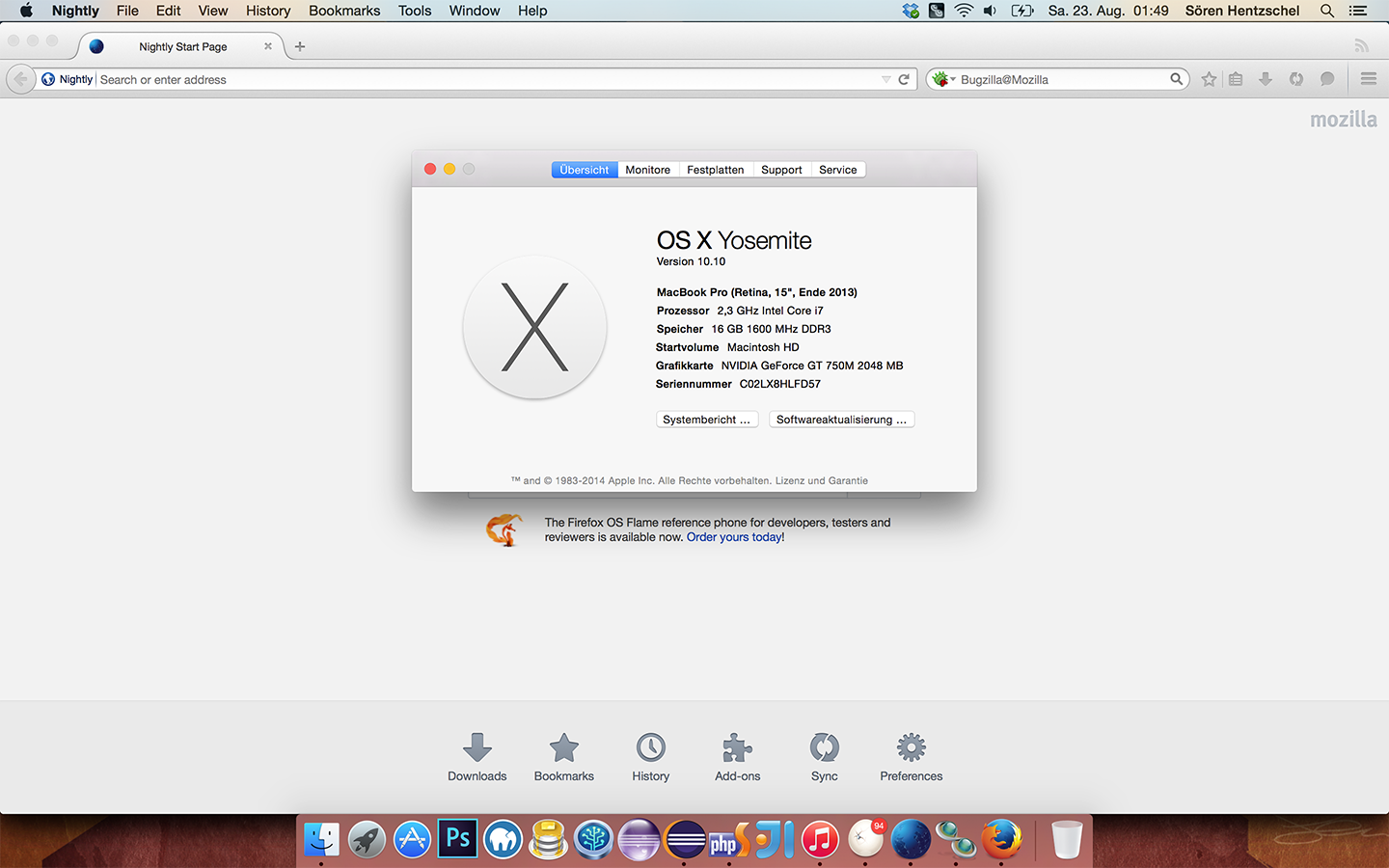Switch to the Festplatten tab
The image size is (1389, 868).
(x=716, y=170)
